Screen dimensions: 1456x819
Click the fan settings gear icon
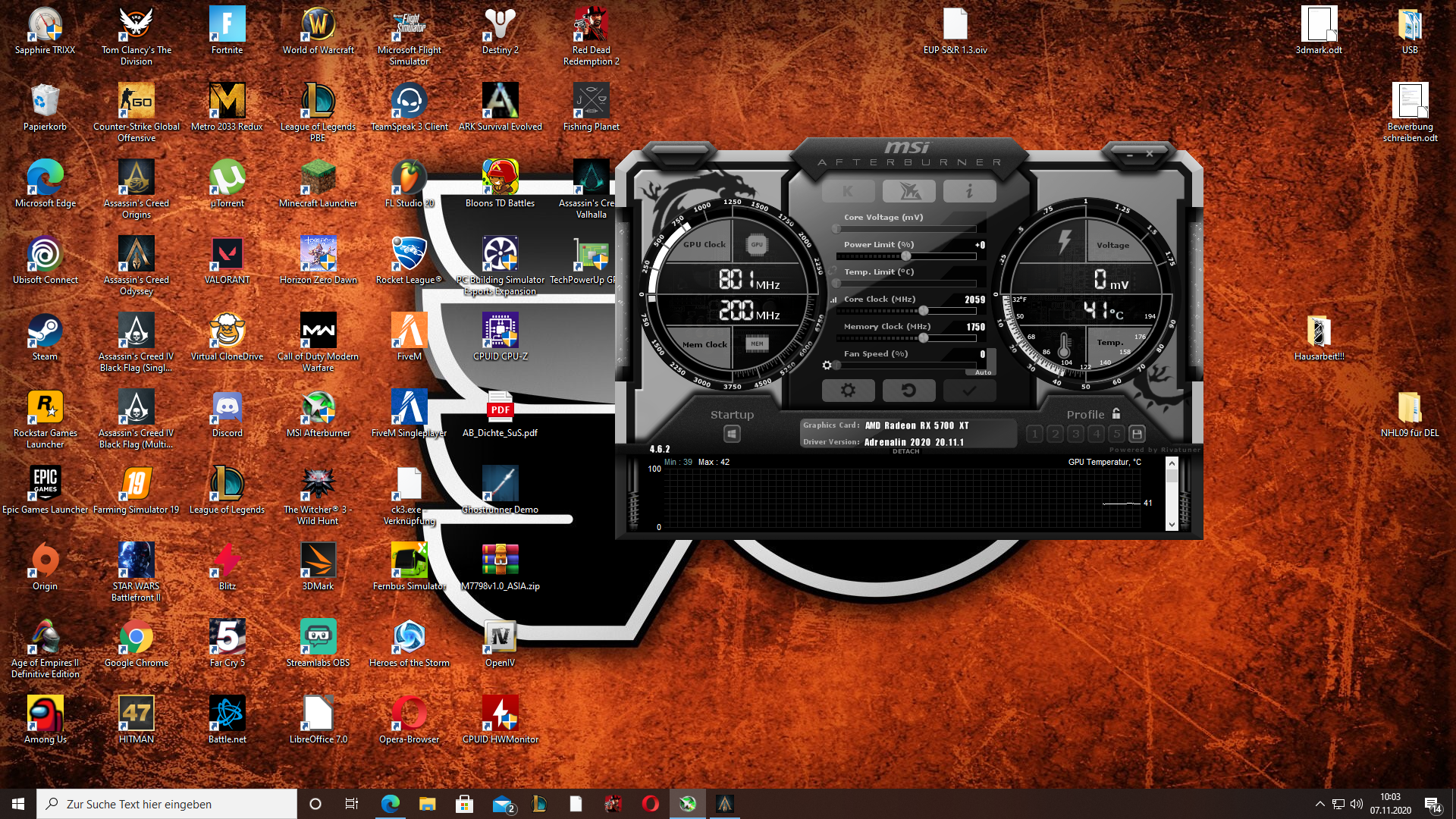pyautogui.click(x=827, y=366)
